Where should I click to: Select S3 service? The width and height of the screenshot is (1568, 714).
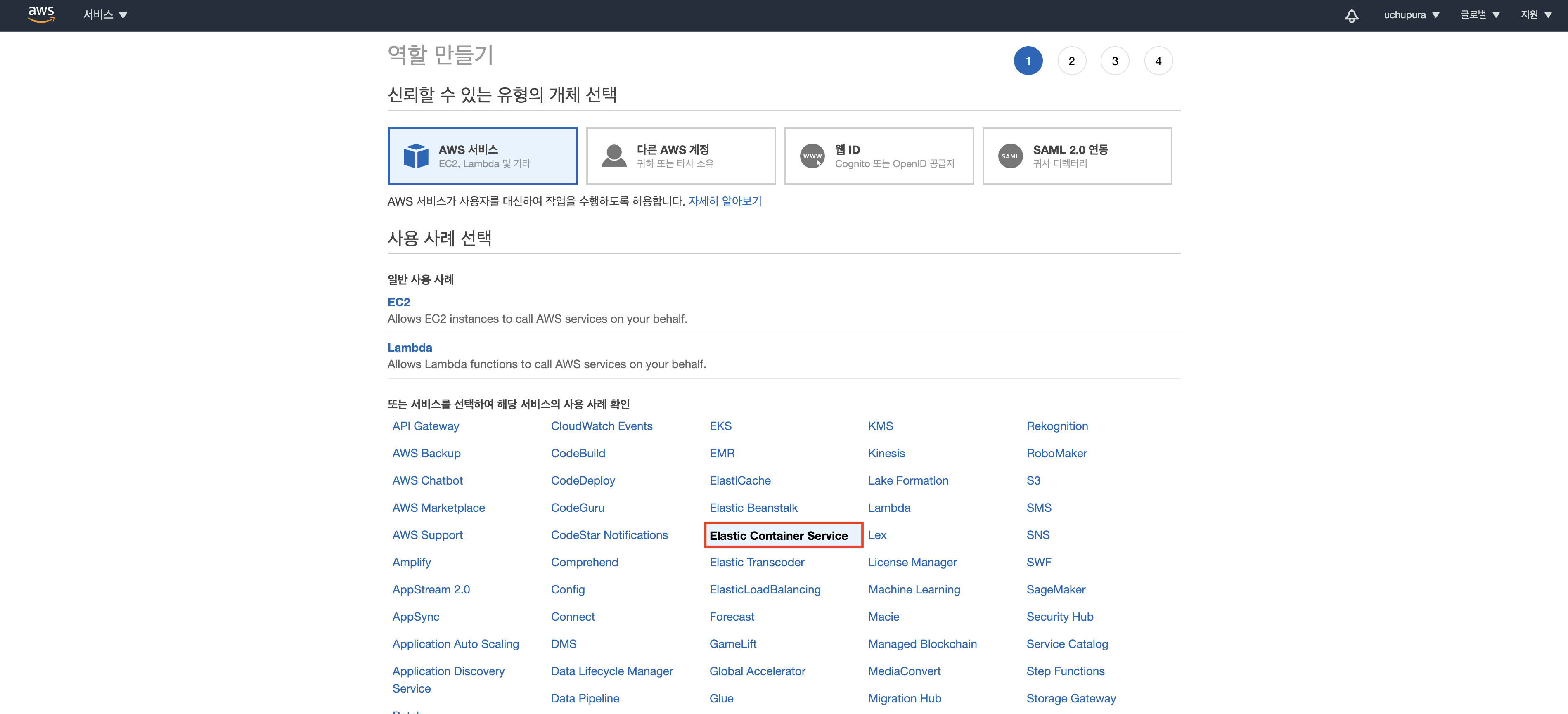[x=1033, y=480]
